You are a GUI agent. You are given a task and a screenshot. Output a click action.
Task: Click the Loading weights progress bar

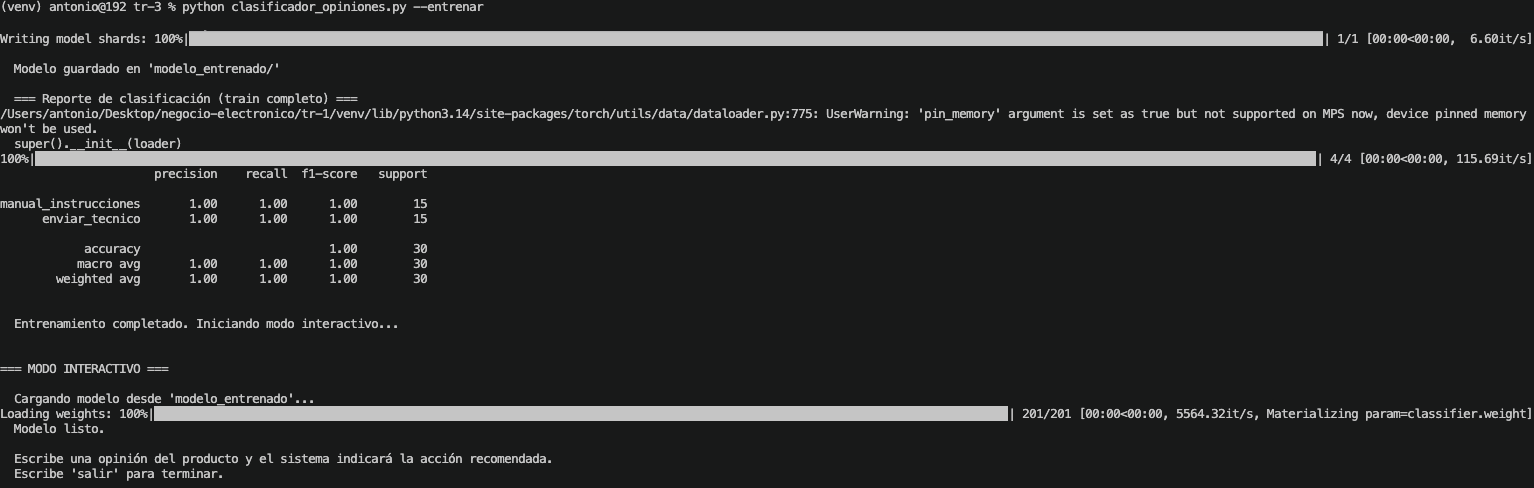(580, 414)
